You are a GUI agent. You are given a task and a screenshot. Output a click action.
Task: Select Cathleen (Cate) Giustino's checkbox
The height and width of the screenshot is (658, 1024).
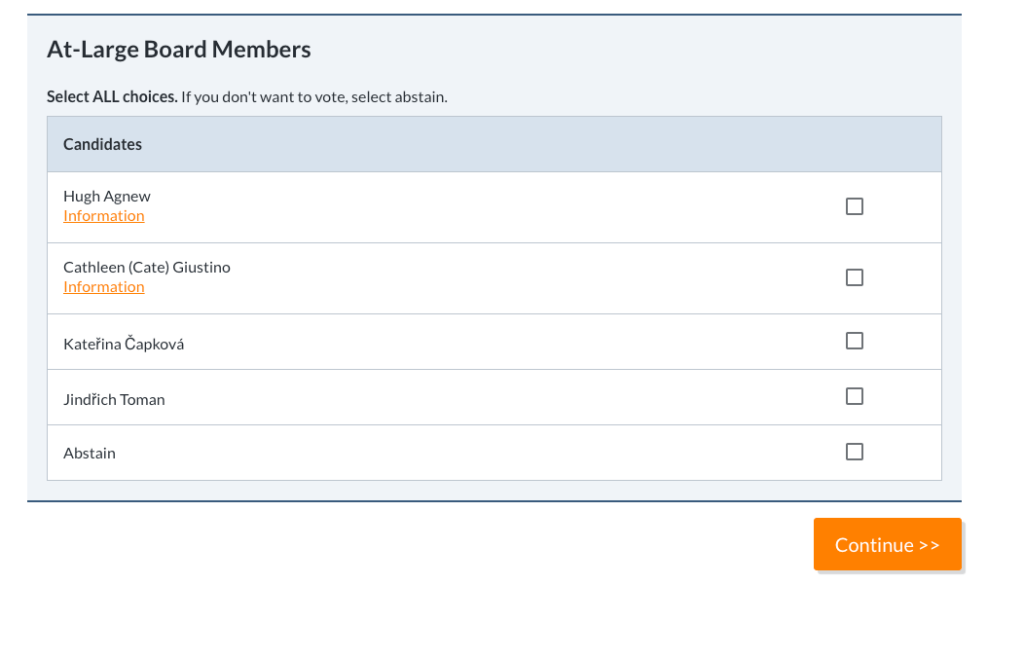click(854, 277)
